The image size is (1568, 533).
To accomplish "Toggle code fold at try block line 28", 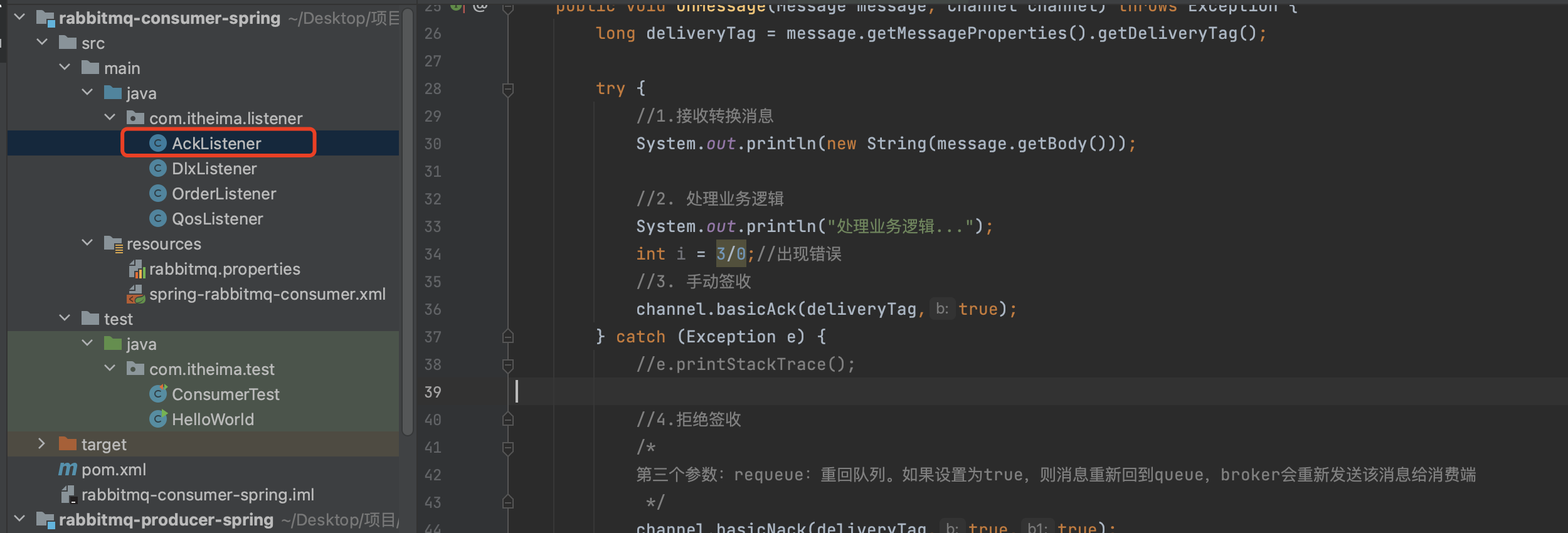I will click(x=508, y=89).
